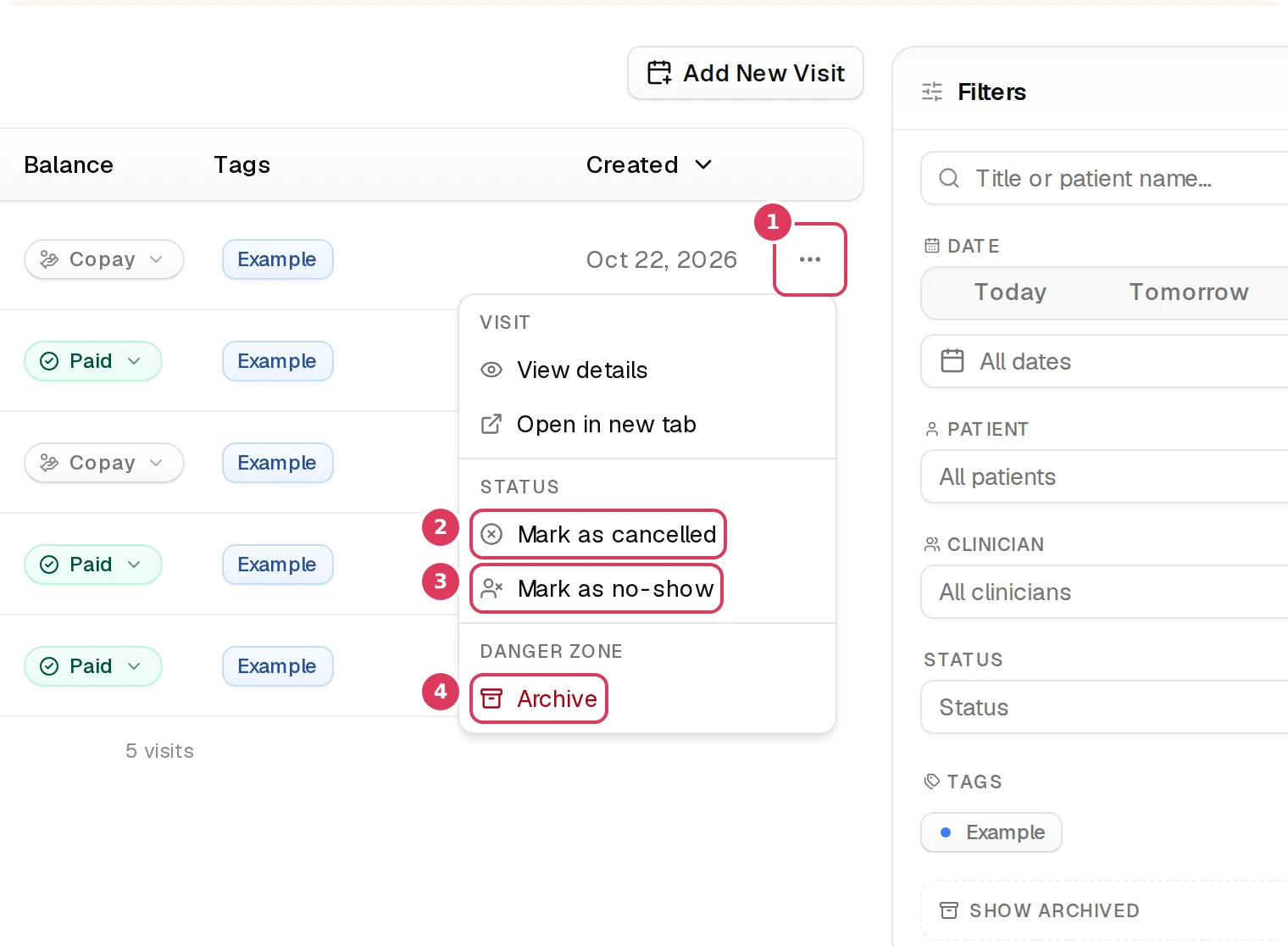Click the person-X icon for Mark as no-show
The image size is (1288, 946).
pyautogui.click(x=491, y=588)
